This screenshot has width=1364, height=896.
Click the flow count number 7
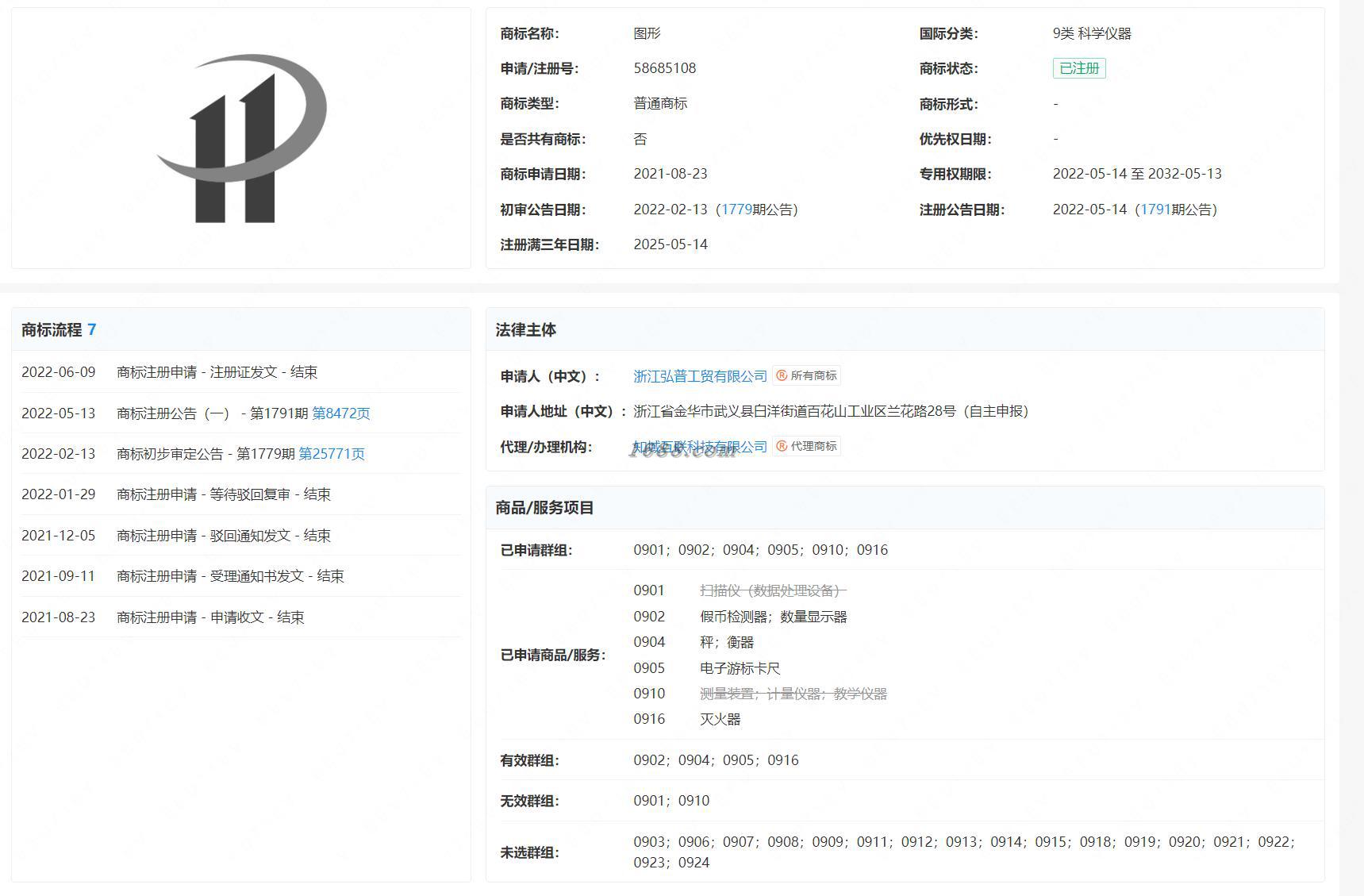(x=92, y=329)
